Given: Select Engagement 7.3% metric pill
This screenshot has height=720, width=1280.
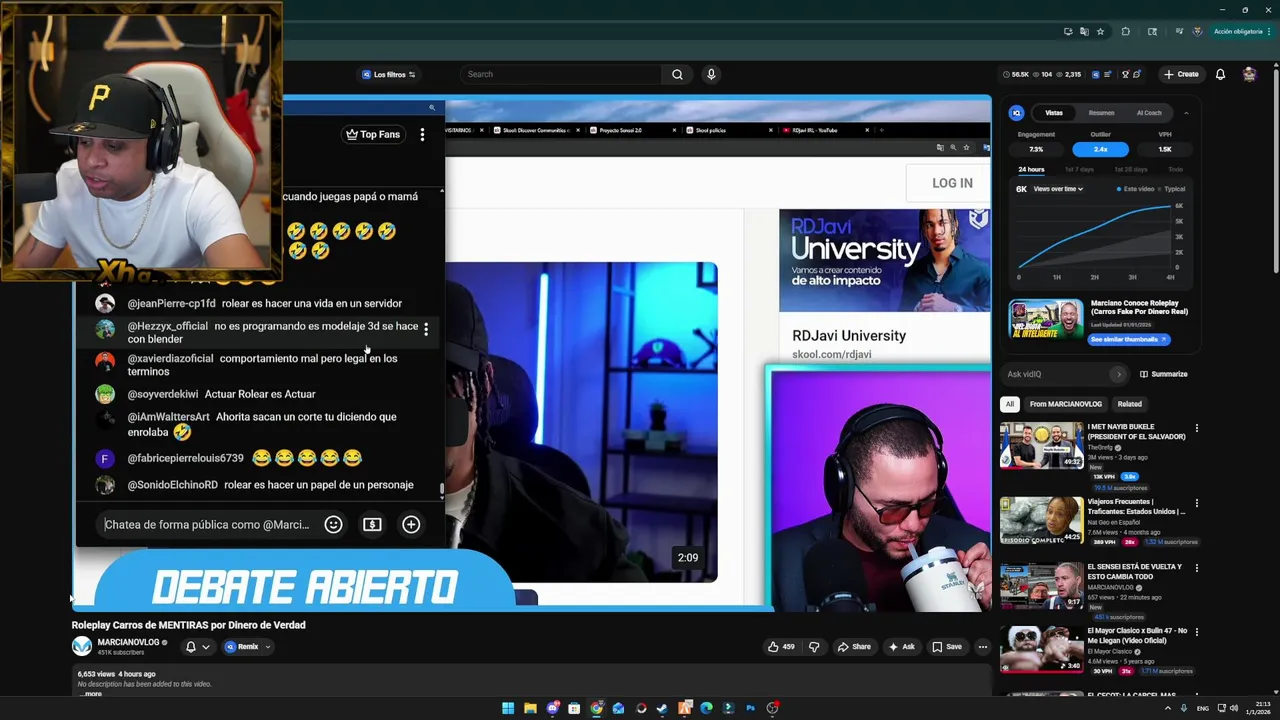Looking at the screenshot, I should click(x=1036, y=149).
